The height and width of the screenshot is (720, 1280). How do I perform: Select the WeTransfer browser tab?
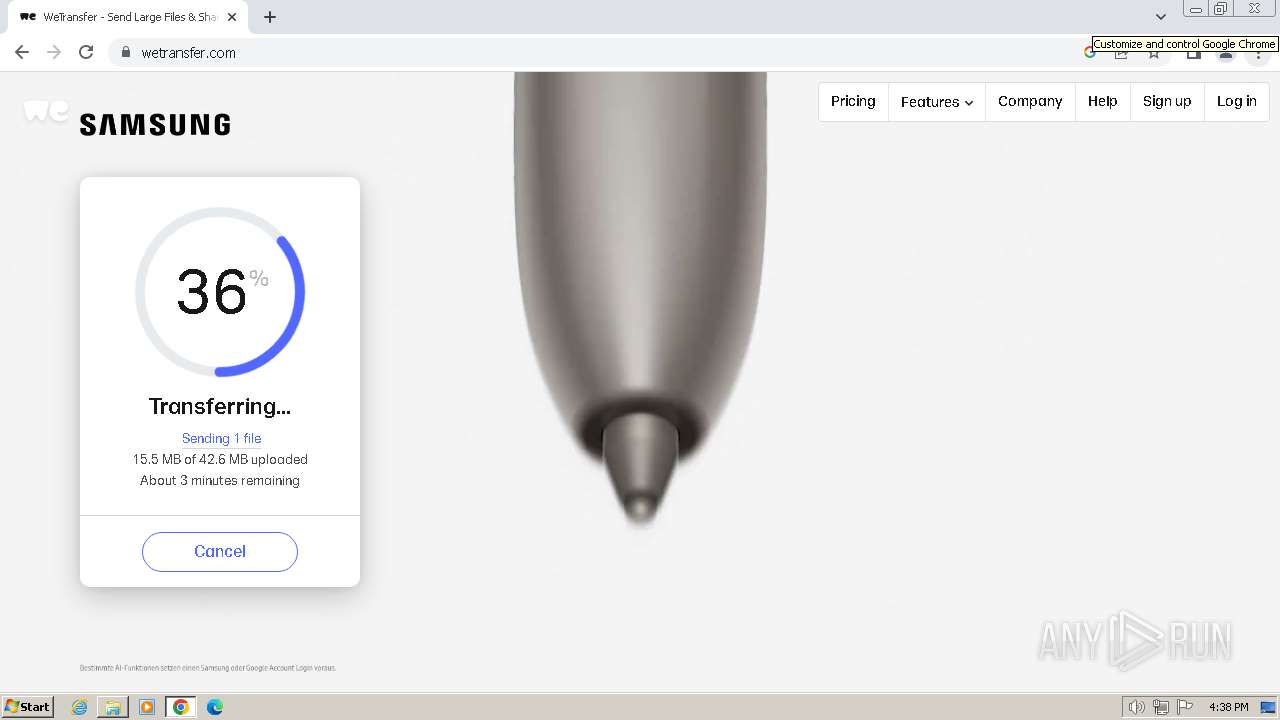128,17
